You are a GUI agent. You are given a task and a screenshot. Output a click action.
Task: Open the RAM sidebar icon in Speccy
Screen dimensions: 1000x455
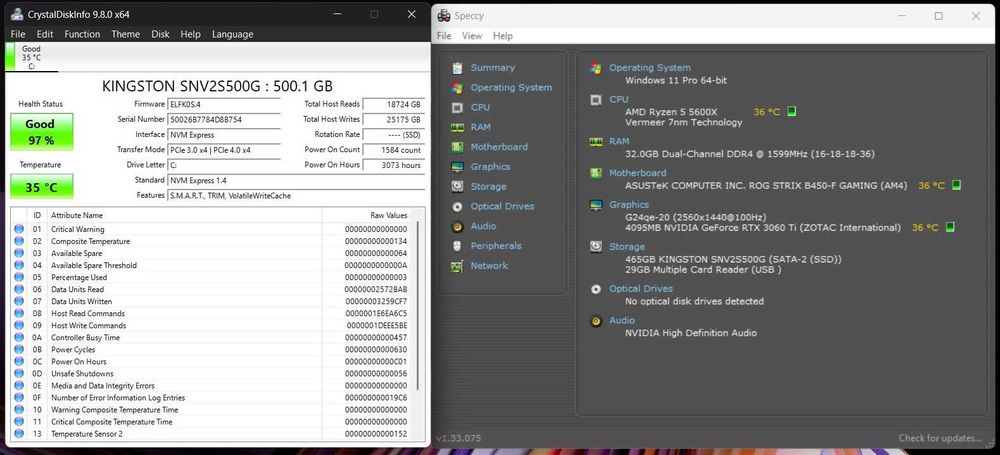point(457,127)
